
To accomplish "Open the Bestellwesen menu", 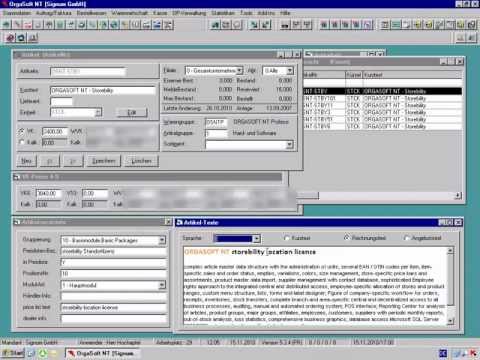I will point(91,13).
